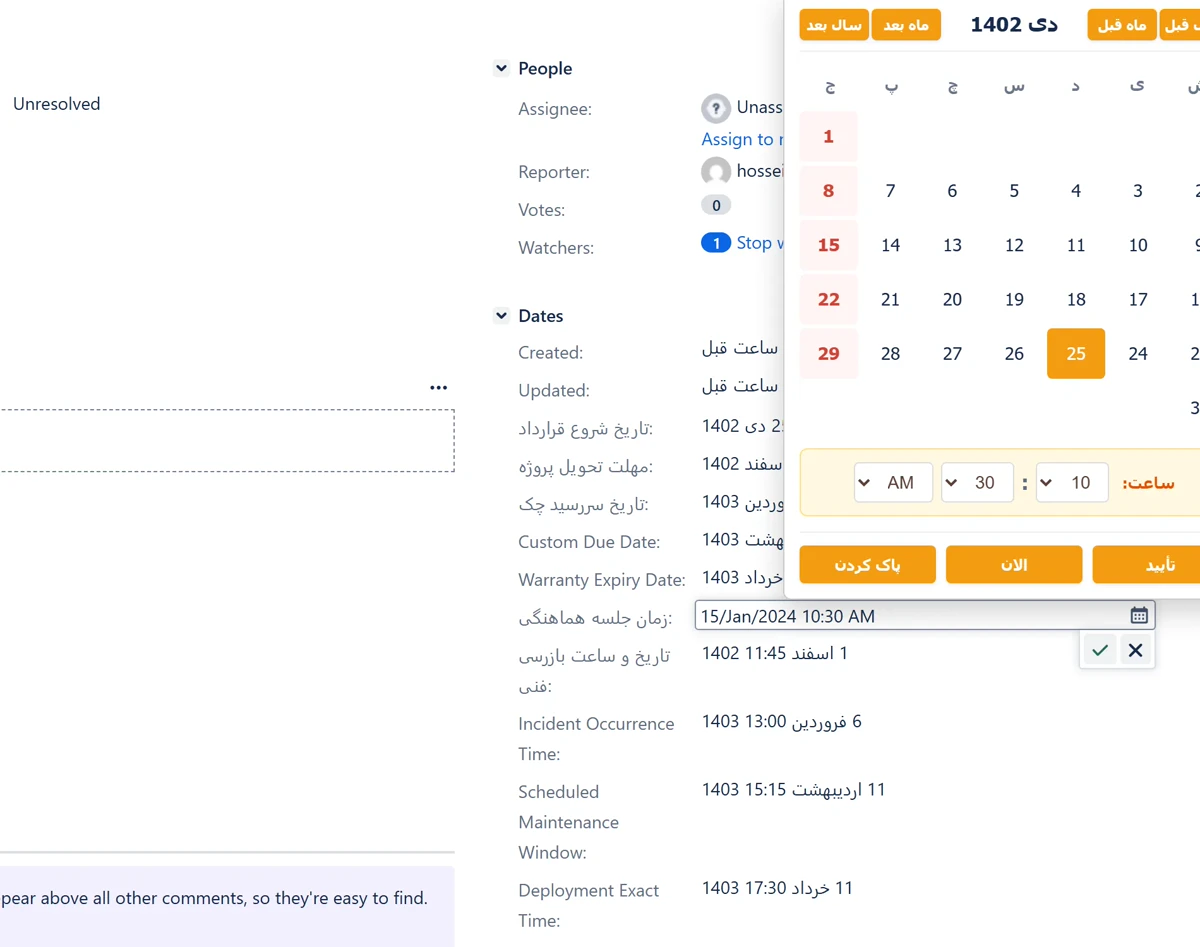Select Friday 8 in the calendar
The width and height of the screenshot is (1200, 947).
pyautogui.click(x=828, y=191)
